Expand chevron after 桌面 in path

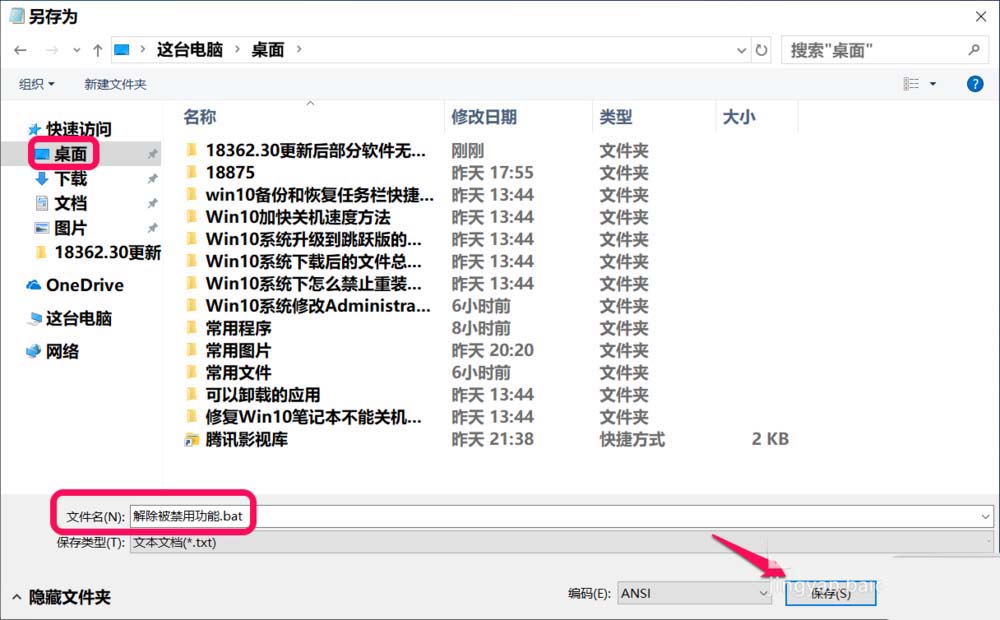click(299, 49)
